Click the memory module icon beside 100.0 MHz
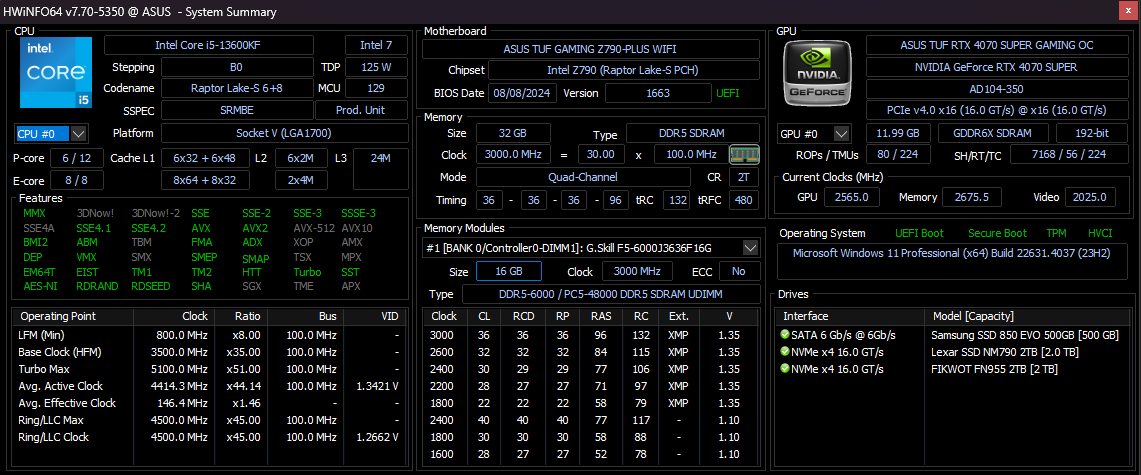This screenshot has height=475, width=1141. coord(744,154)
